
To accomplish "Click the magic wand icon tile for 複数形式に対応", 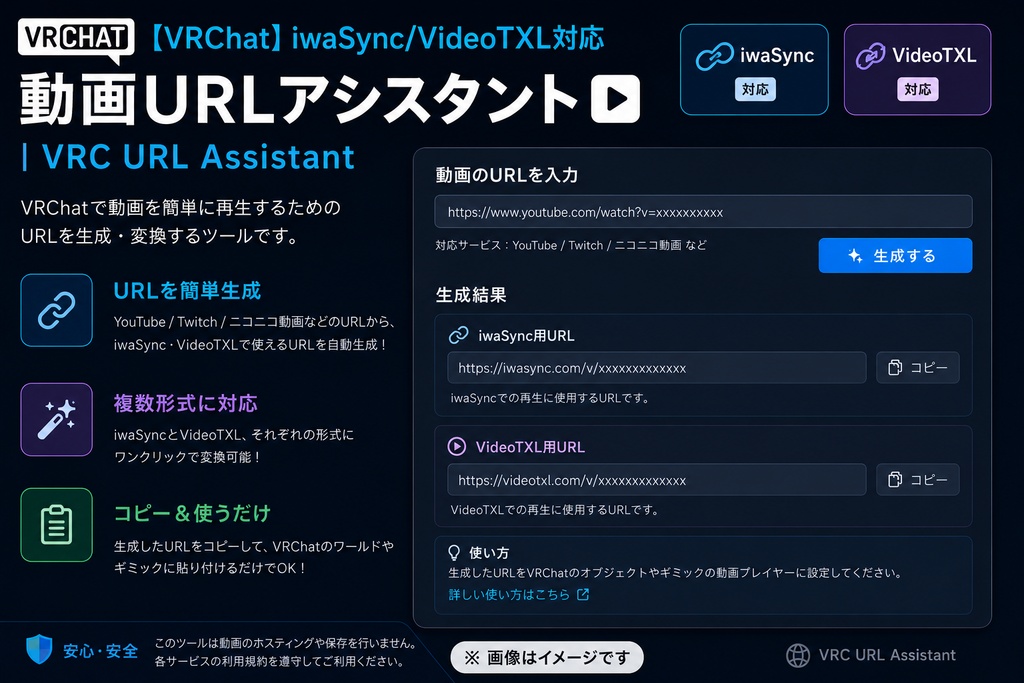I will pyautogui.click(x=57, y=419).
